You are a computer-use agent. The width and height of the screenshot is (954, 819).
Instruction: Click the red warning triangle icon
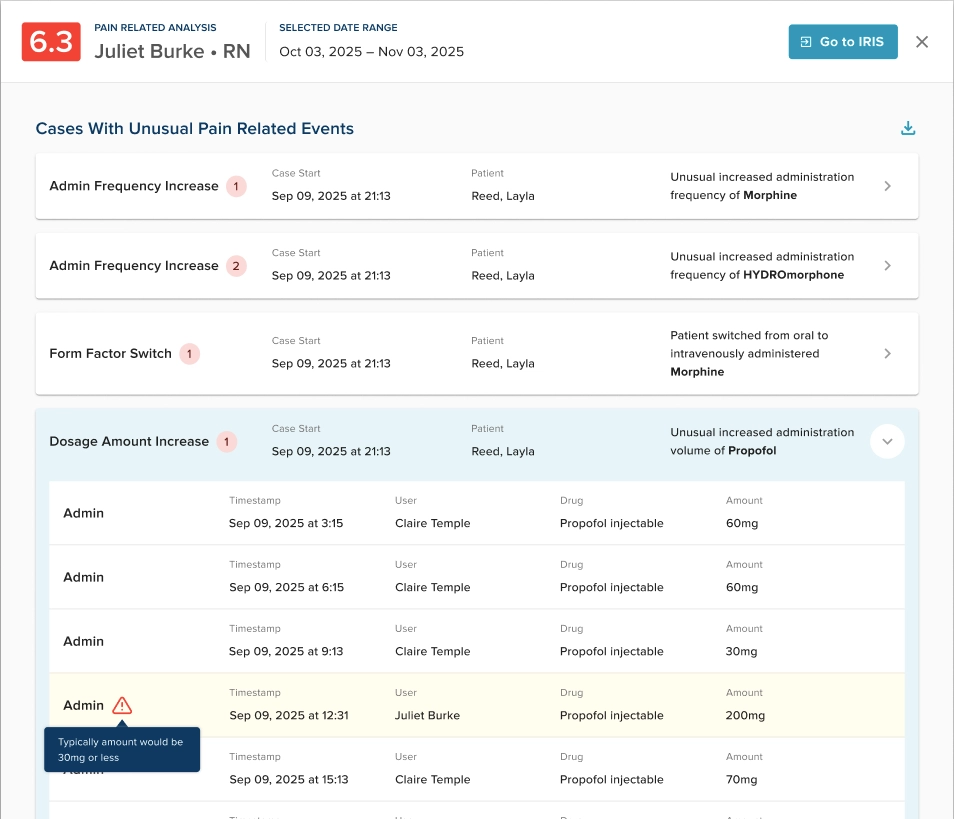tap(122, 705)
